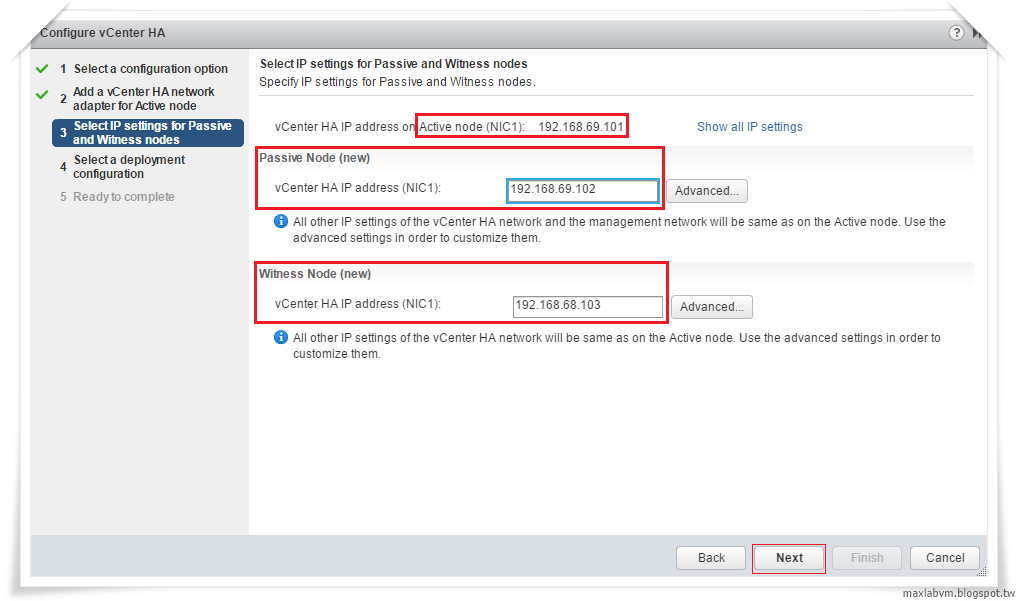This screenshot has width=1018, height=601.
Task: Open the help question mark icon
Action: click(956, 32)
